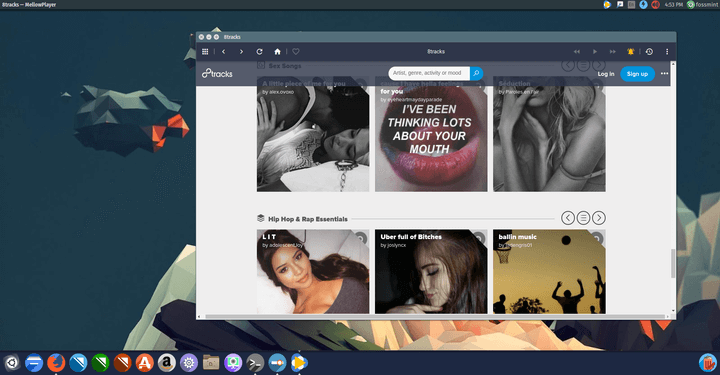Image resolution: width=720 pixels, height=375 pixels.
Task: Toggle the heart favorite icon in toolbar
Action: click(x=296, y=52)
